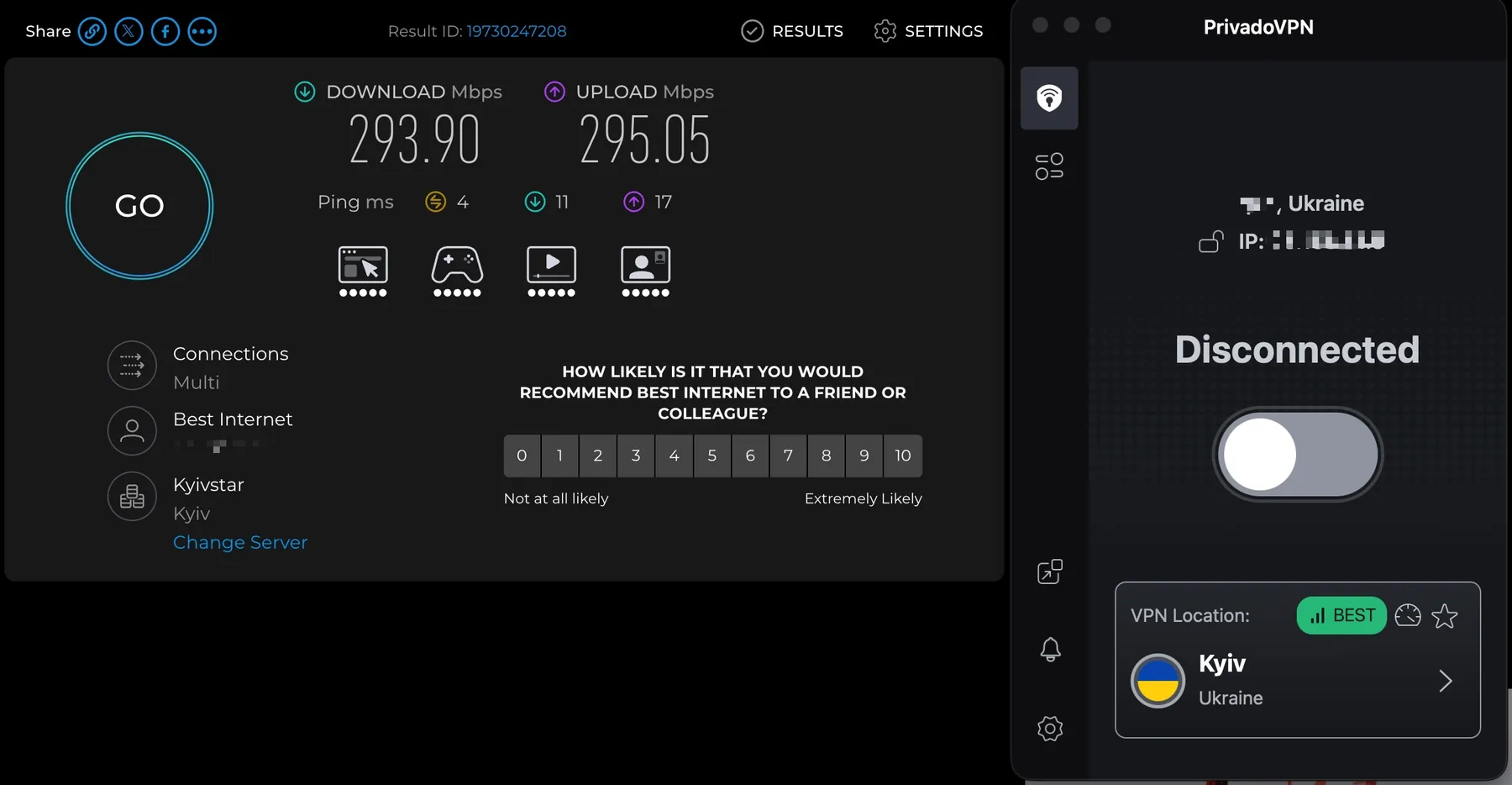Image resolution: width=1512 pixels, height=785 pixels.
Task: Click the download latency icon
Action: click(535, 202)
